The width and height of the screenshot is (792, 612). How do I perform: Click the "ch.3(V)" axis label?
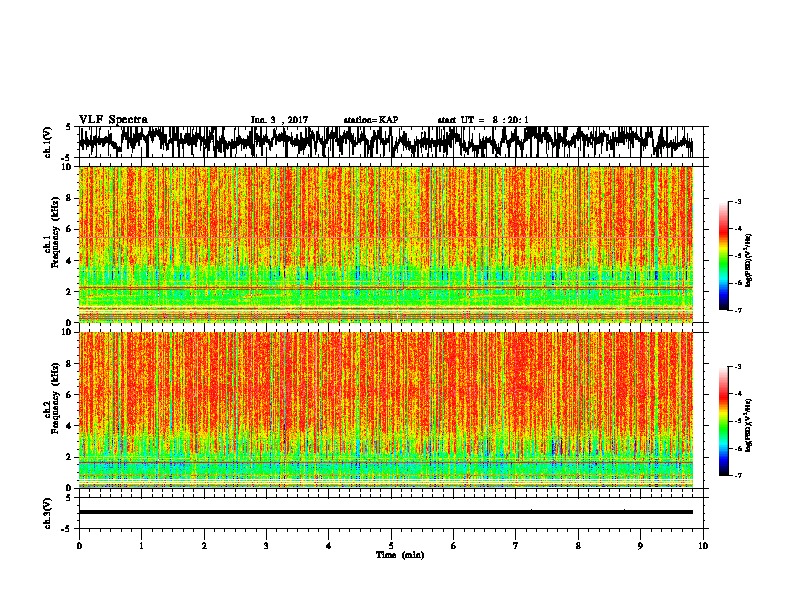47,513
